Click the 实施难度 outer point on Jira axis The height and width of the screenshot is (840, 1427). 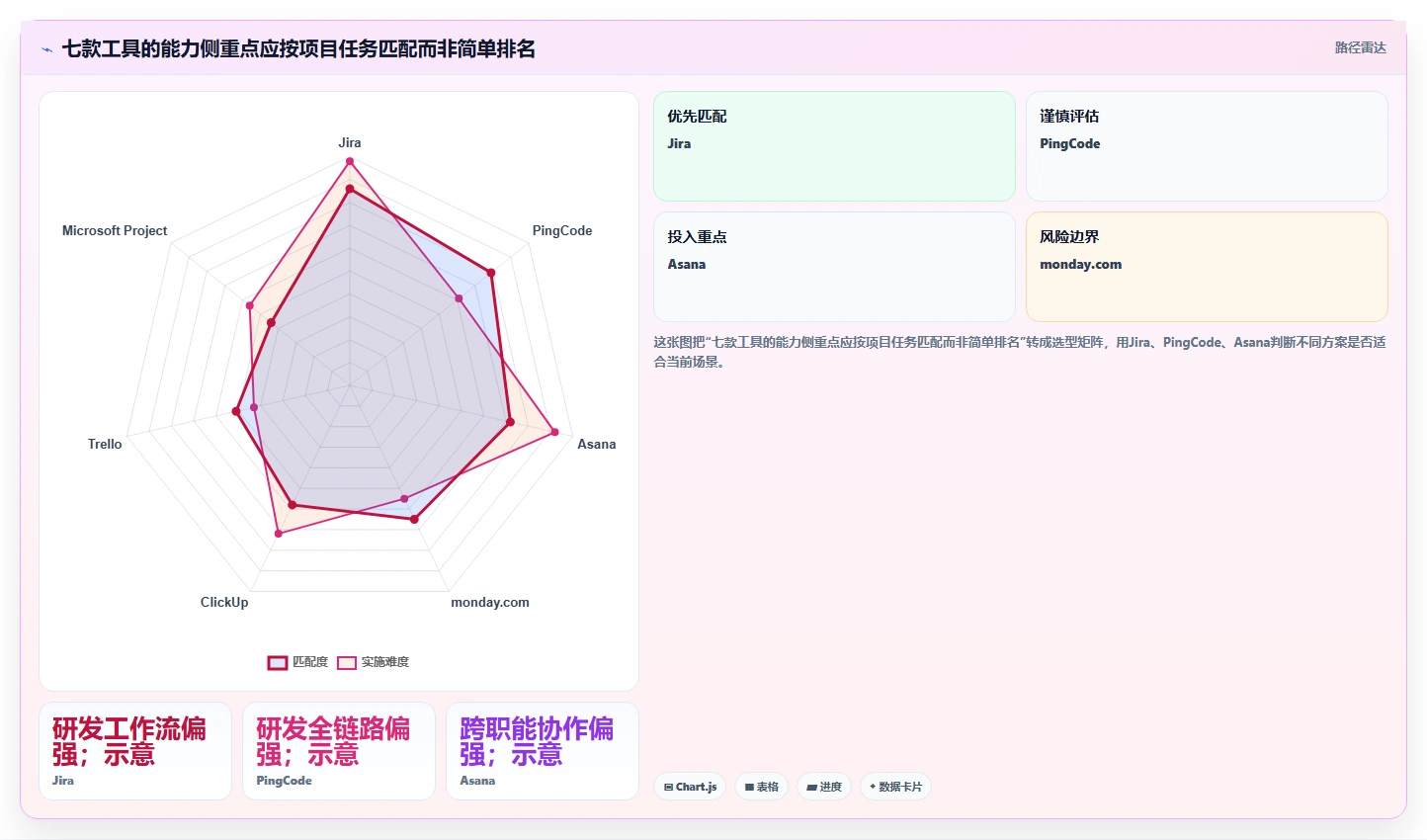(x=349, y=161)
